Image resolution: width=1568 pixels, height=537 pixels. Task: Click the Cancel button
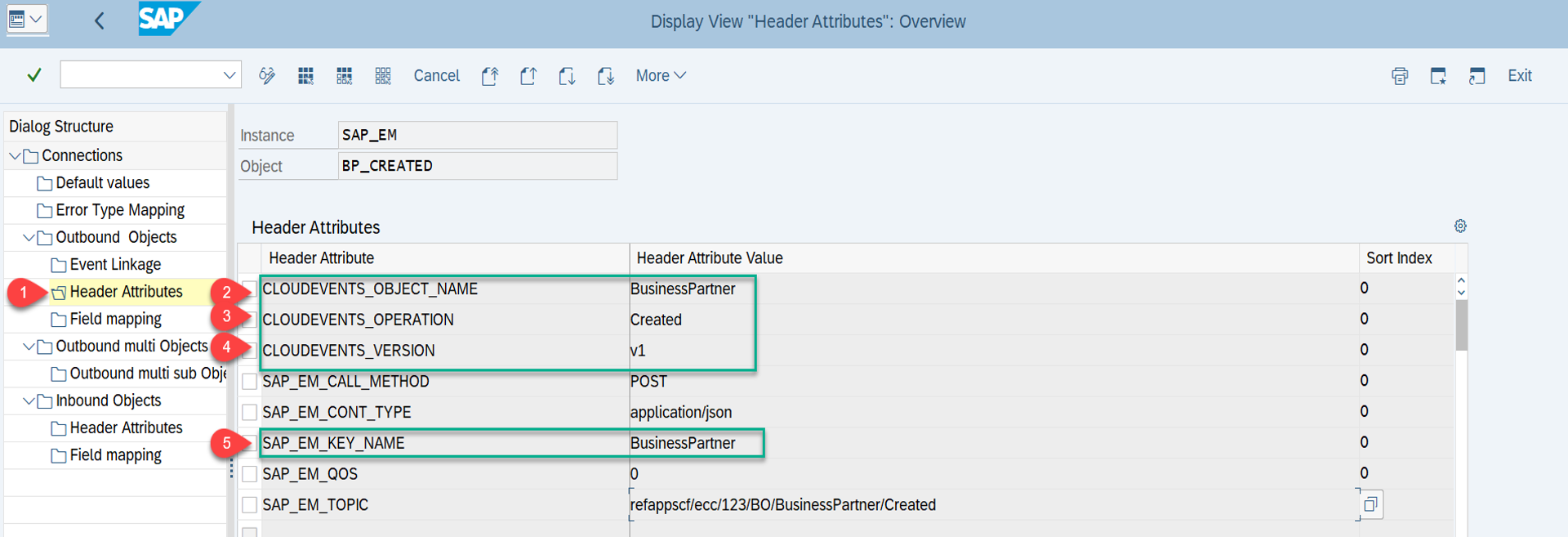coord(437,76)
